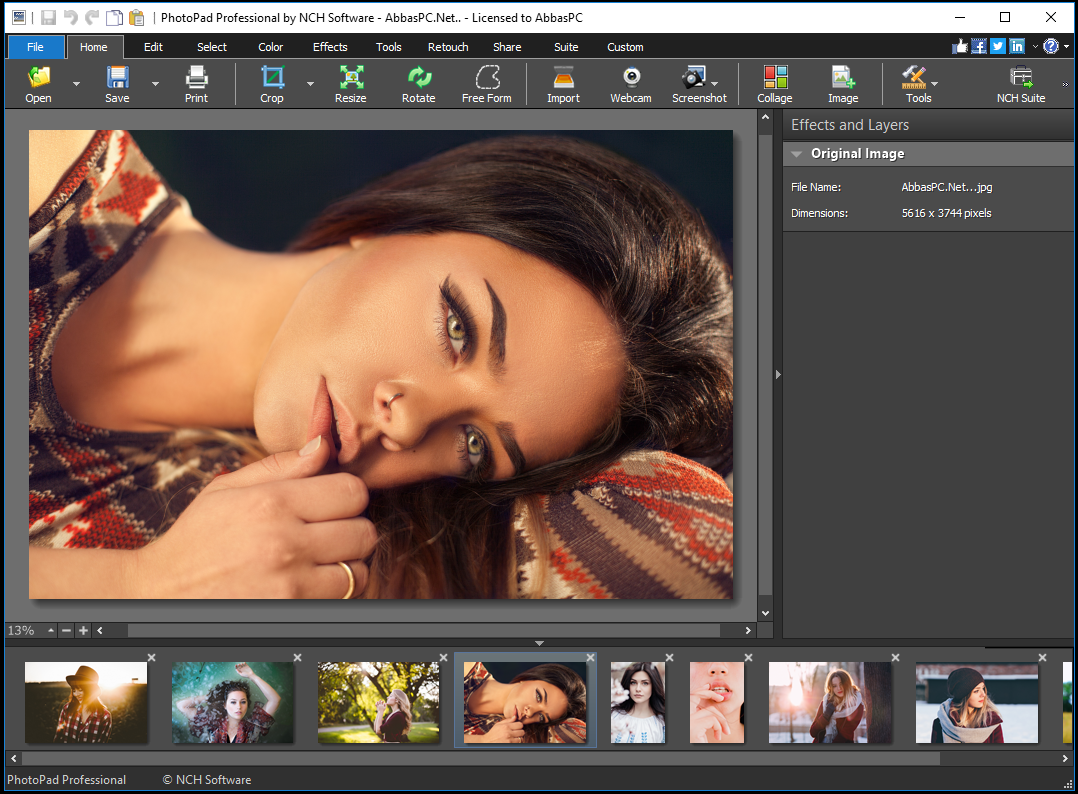
Task: Switch to the Share tab
Action: pyautogui.click(x=507, y=47)
